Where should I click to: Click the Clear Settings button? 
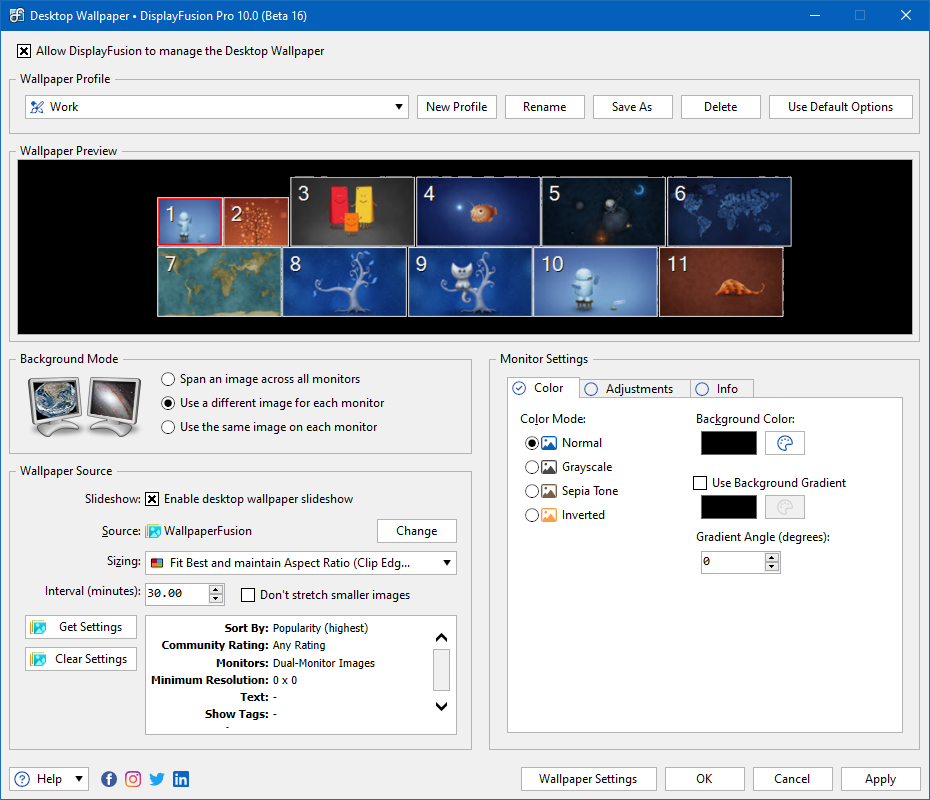click(81, 659)
